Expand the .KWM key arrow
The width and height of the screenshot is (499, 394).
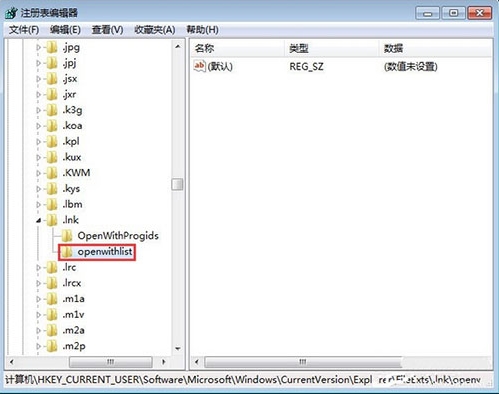click(38, 173)
